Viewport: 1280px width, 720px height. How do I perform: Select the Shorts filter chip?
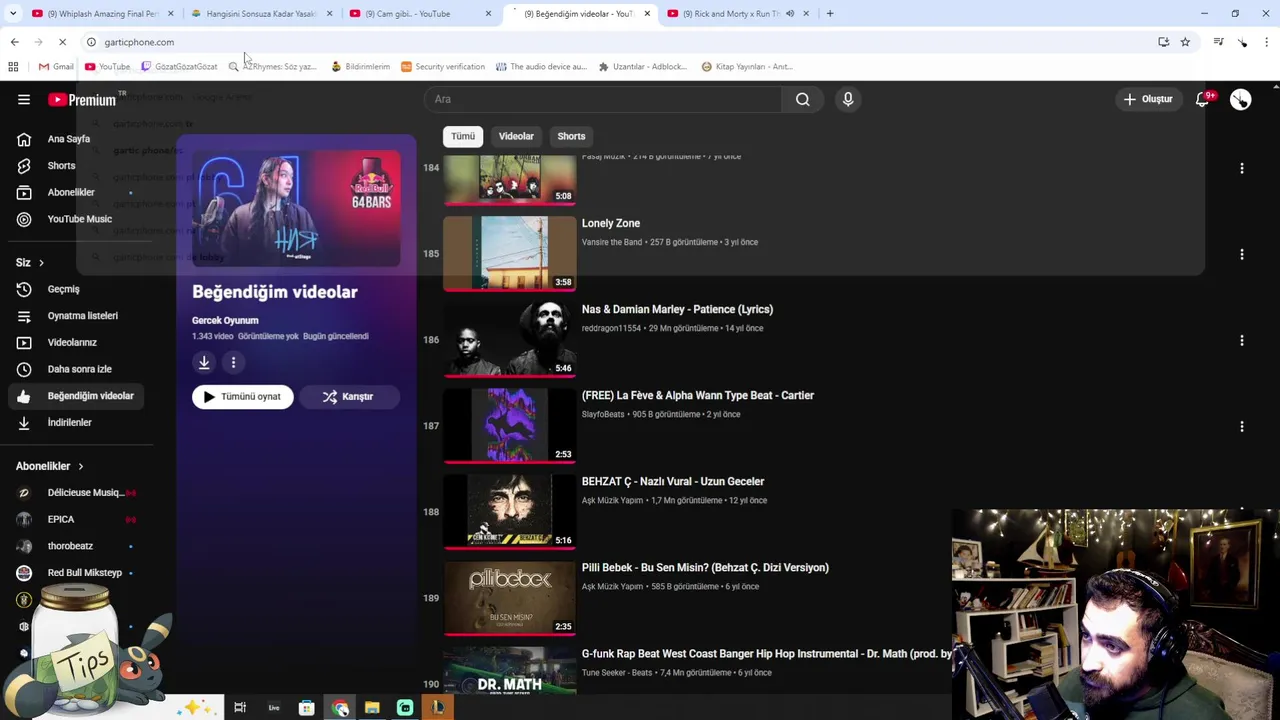pos(571,136)
